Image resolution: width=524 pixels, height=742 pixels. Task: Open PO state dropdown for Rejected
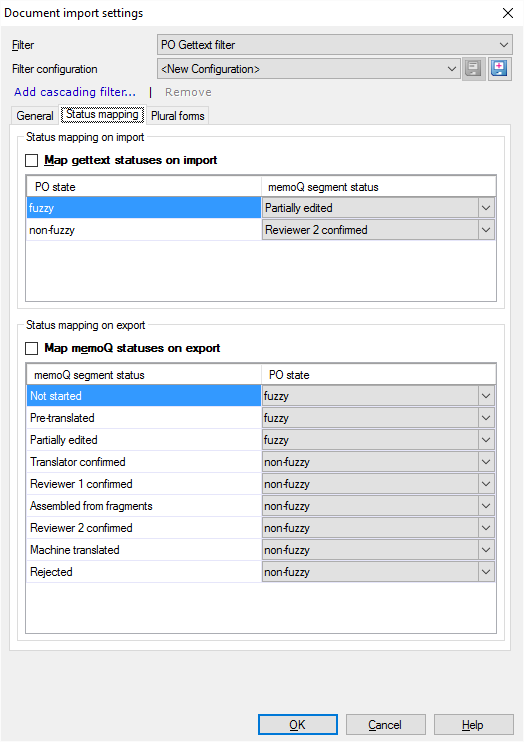point(378,572)
